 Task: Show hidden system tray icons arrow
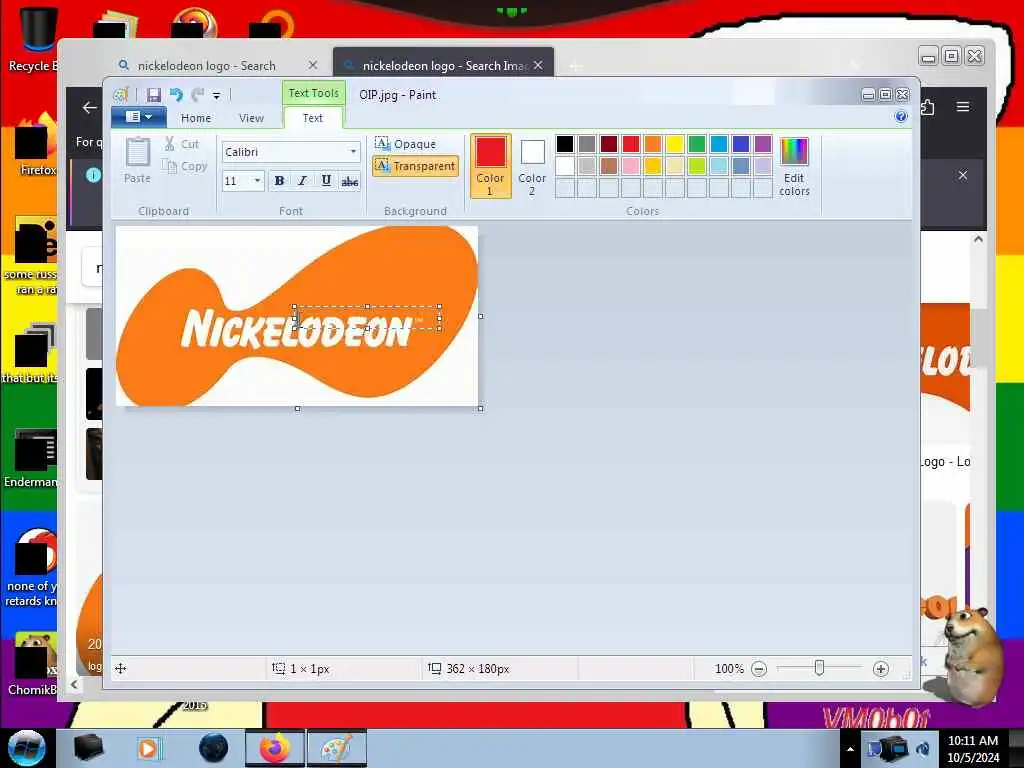click(x=850, y=749)
